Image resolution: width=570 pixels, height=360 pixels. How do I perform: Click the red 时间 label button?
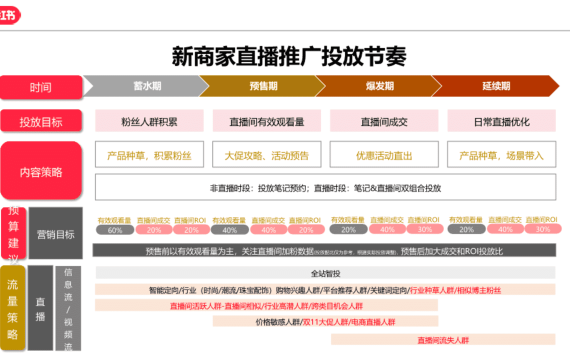(x=41, y=87)
